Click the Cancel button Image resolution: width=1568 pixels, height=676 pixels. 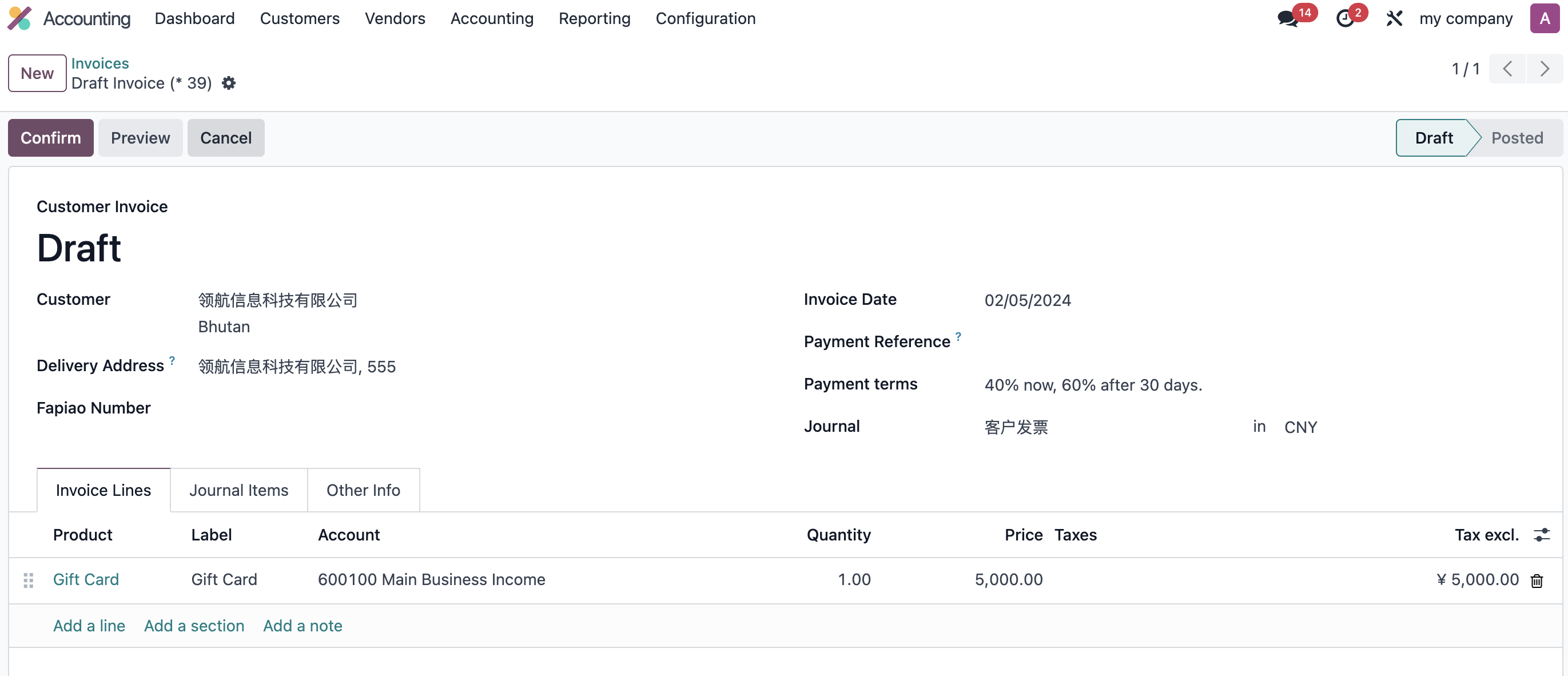click(x=226, y=138)
